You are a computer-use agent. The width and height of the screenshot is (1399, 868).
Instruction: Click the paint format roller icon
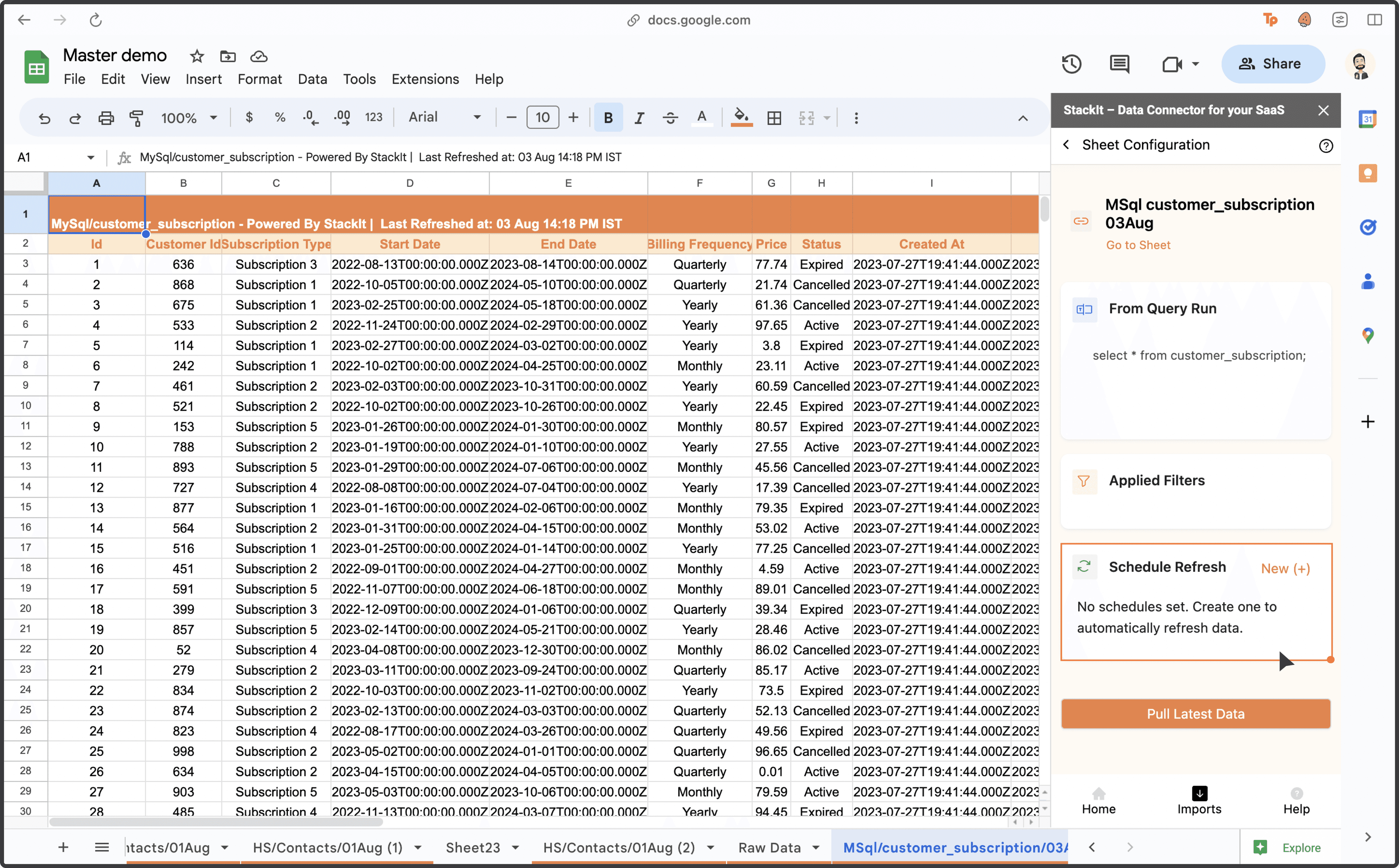coord(136,118)
